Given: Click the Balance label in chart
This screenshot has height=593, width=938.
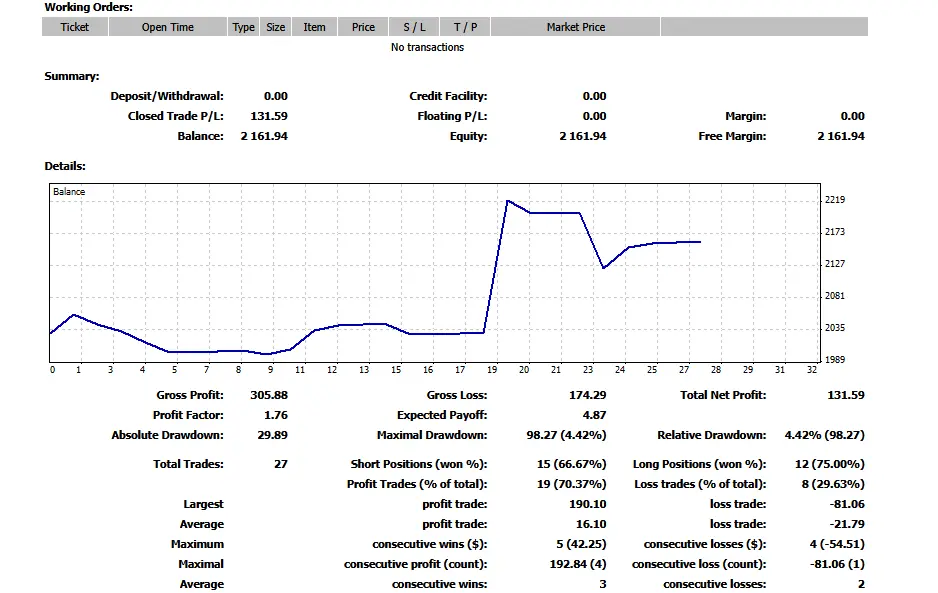Looking at the screenshot, I should (69, 191).
